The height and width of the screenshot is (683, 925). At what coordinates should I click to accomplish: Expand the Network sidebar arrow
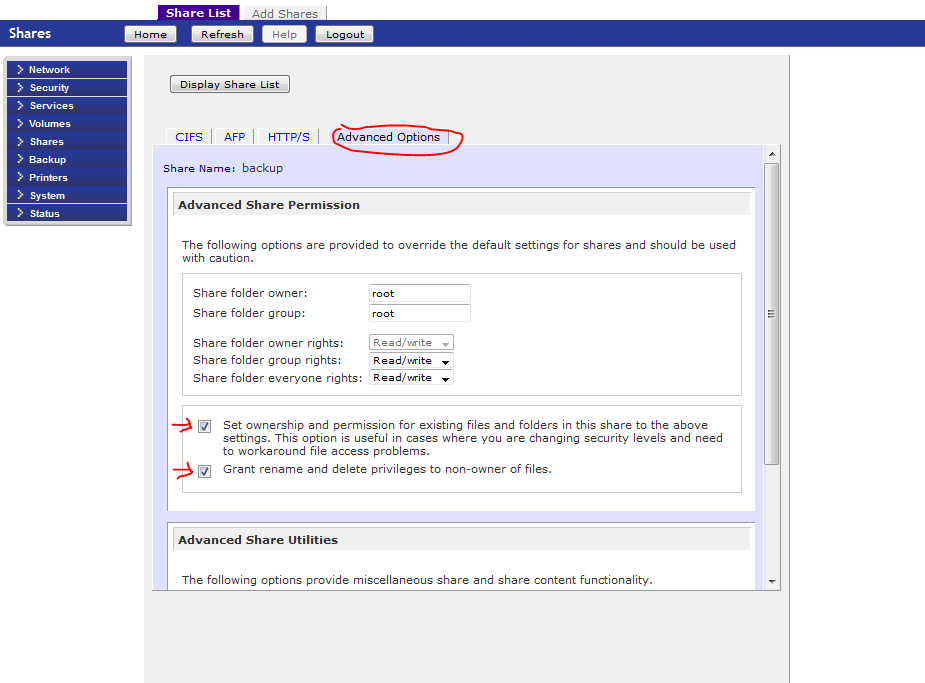20,70
